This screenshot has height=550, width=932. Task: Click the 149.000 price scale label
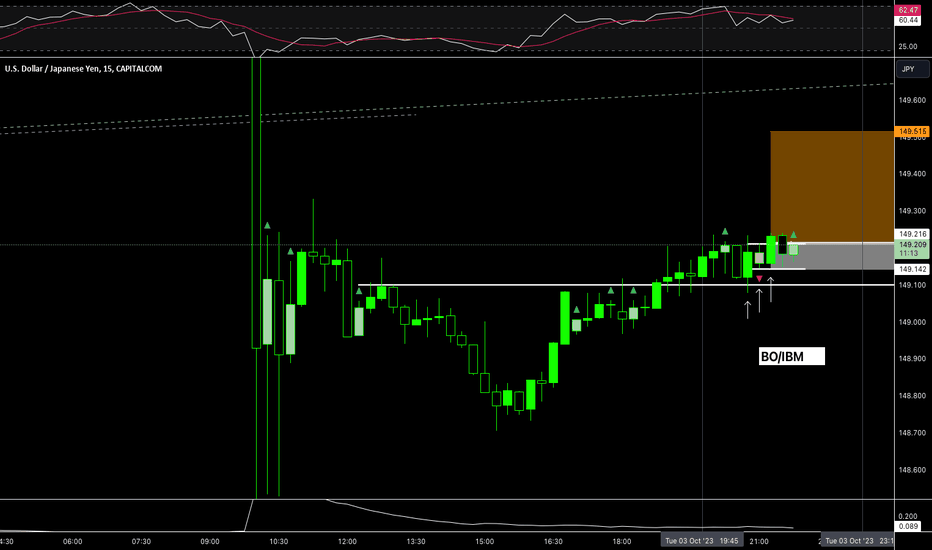pos(912,322)
